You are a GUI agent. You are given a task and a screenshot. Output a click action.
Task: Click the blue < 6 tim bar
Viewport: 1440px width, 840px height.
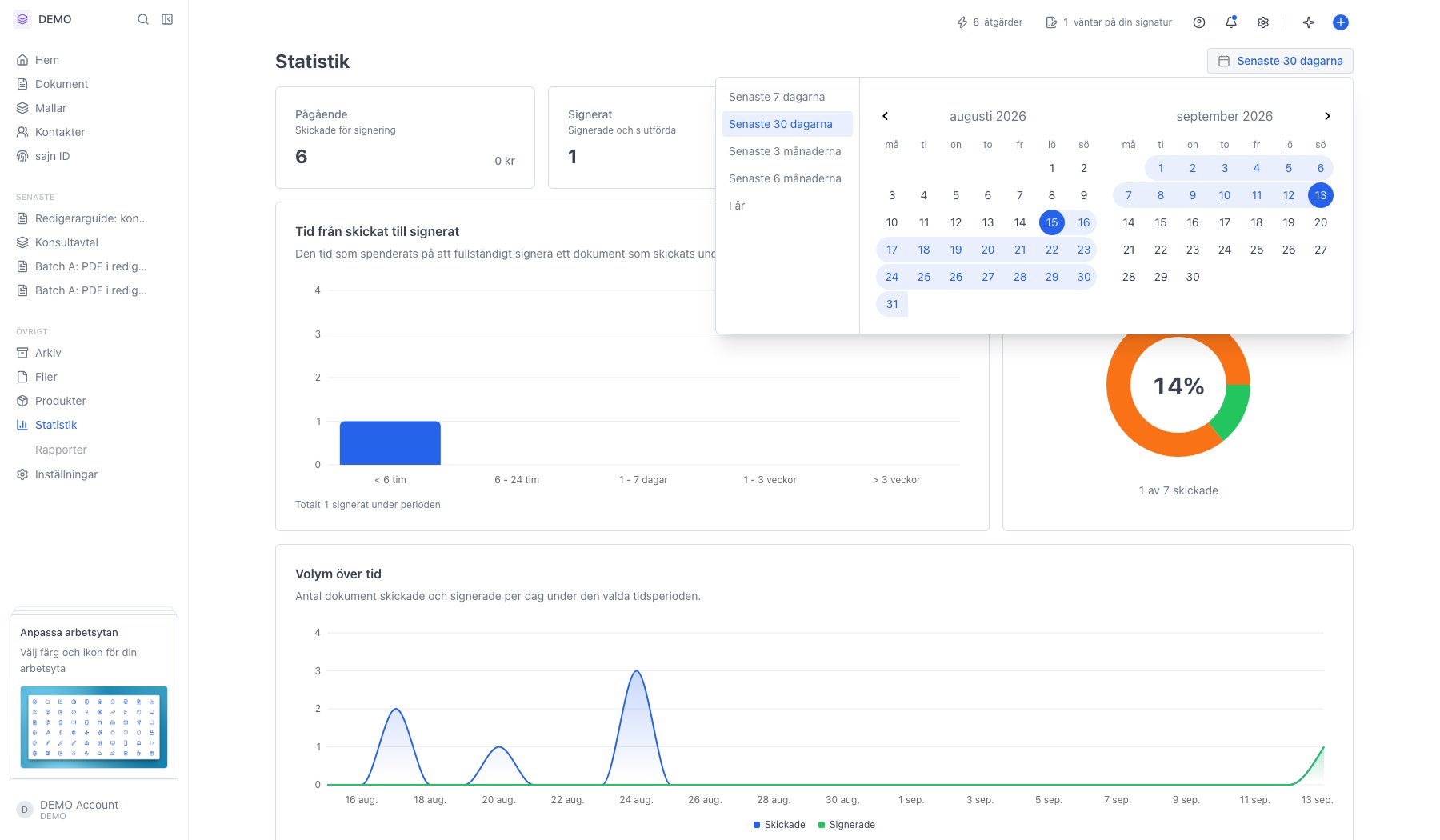pyautogui.click(x=390, y=442)
